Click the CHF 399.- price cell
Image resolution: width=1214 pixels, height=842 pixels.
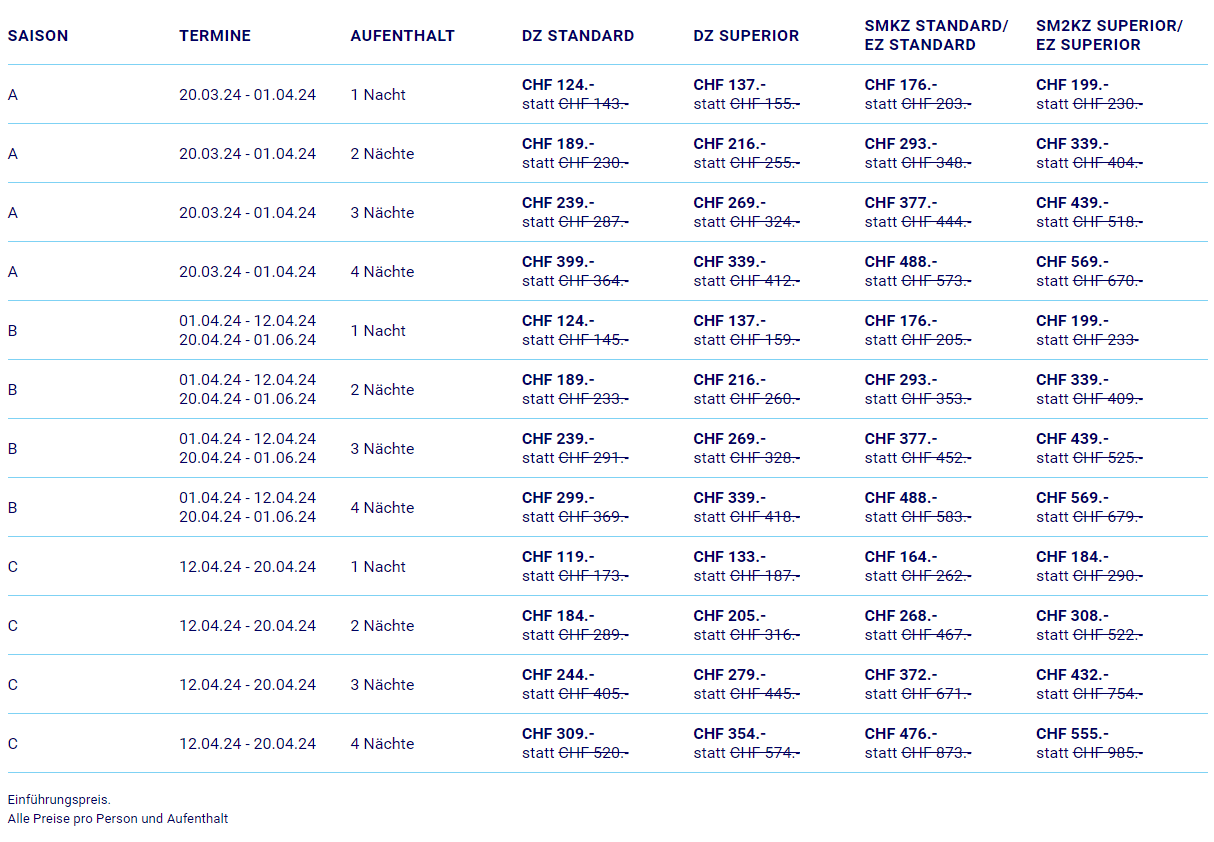(558, 262)
